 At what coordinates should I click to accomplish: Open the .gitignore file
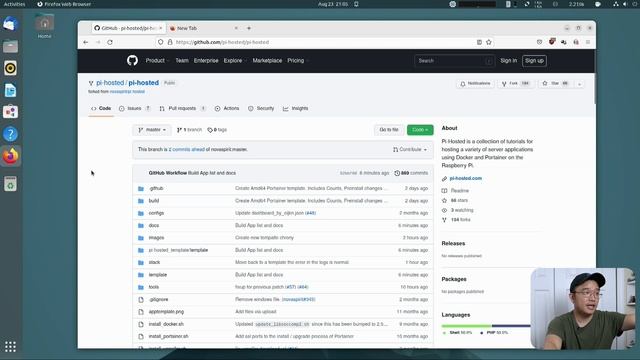pos(158,300)
